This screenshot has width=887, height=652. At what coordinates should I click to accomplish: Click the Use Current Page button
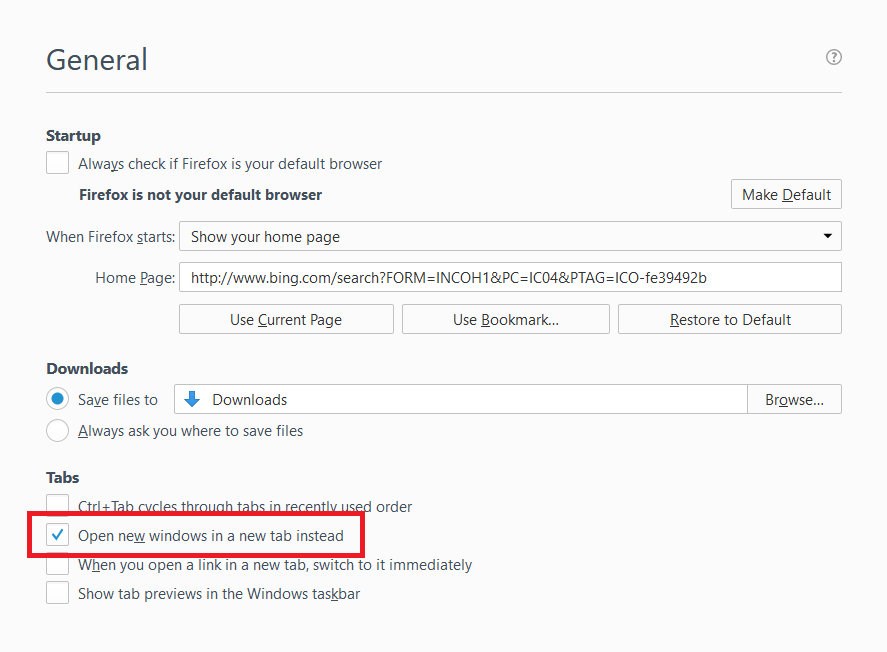click(x=286, y=320)
